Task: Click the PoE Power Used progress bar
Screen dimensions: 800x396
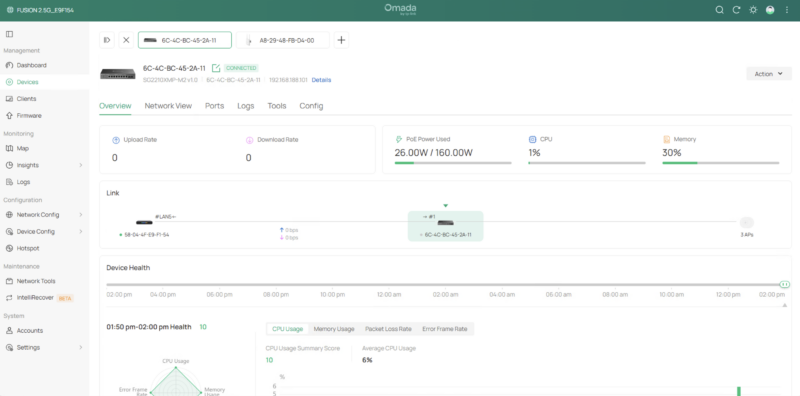Action: (x=453, y=163)
